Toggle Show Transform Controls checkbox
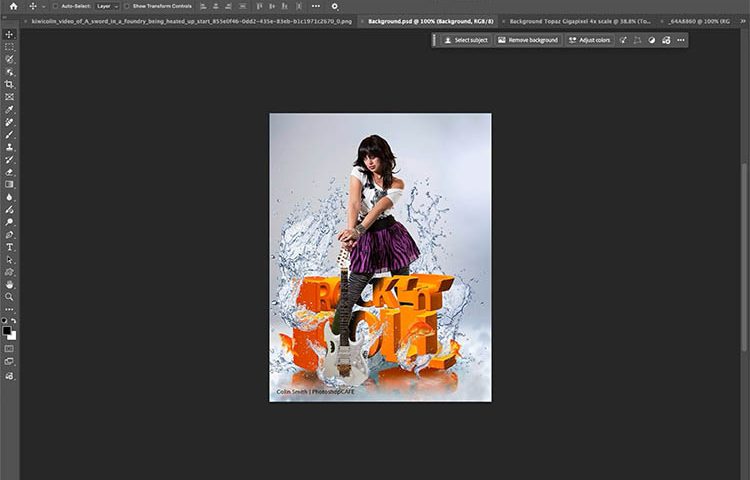Viewport: 750px width, 480px height. pos(128,6)
